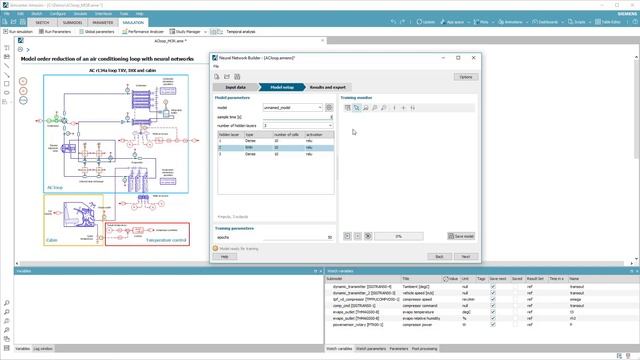Open the Log window tab at bottom left
This screenshot has width=640, height=360.
point(43,349)
